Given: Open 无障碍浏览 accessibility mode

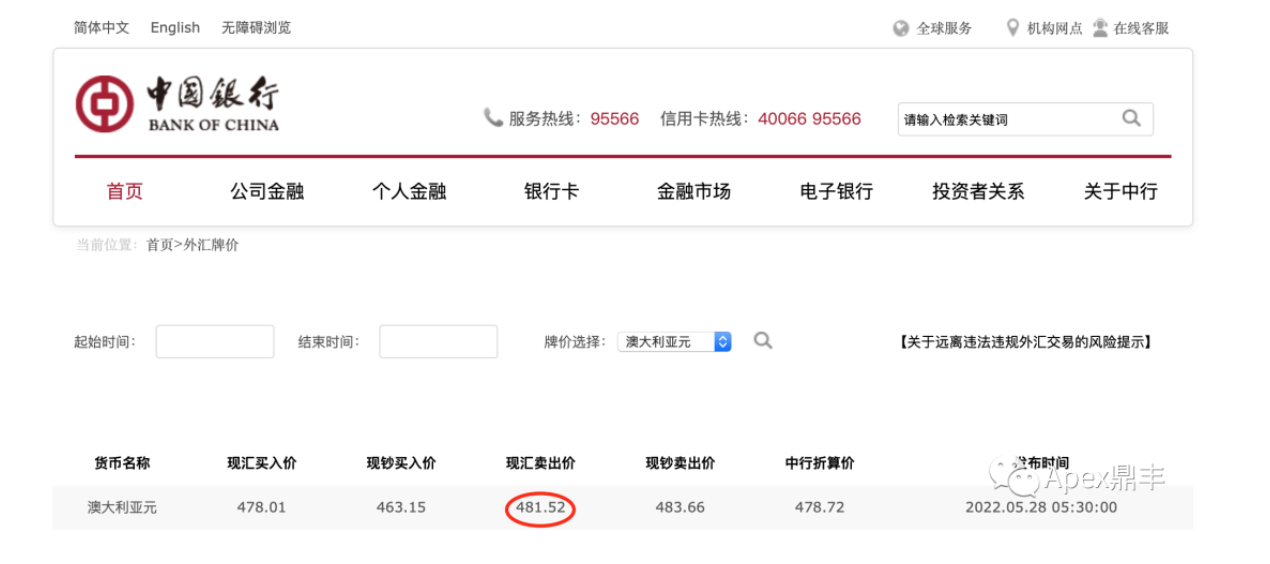Looking at the screenshot, I should [x=256, y=28].
